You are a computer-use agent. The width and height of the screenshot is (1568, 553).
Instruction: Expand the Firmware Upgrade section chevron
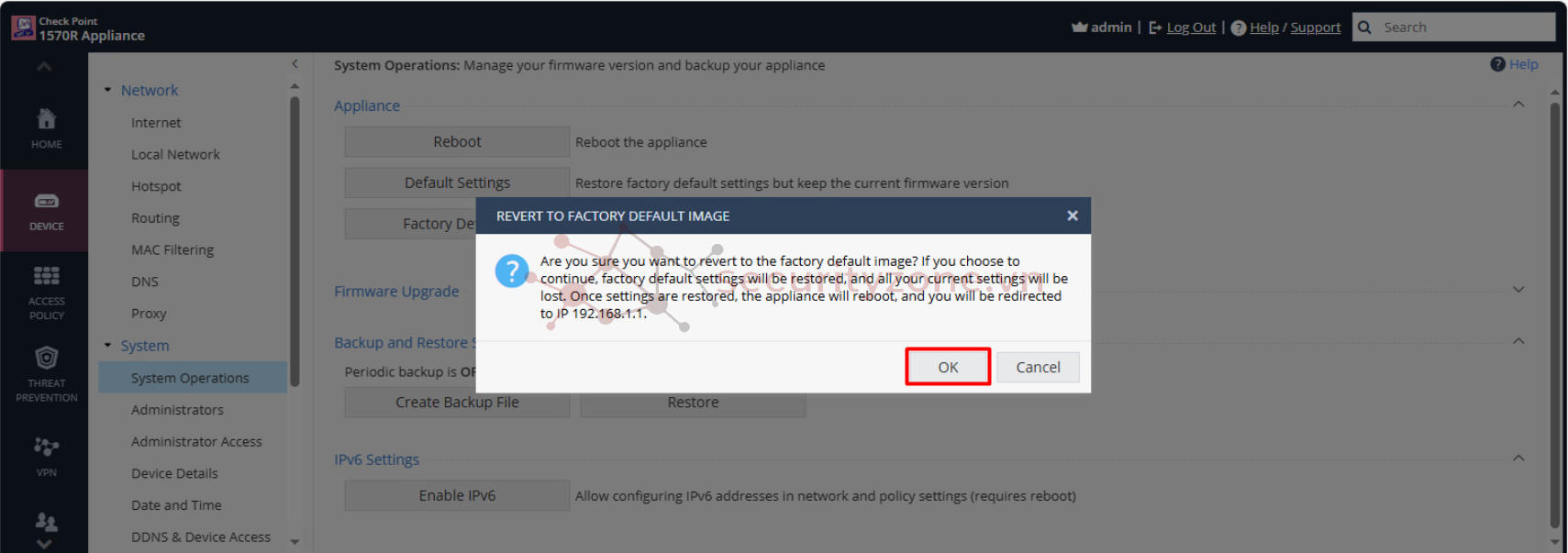[1518, 290]
